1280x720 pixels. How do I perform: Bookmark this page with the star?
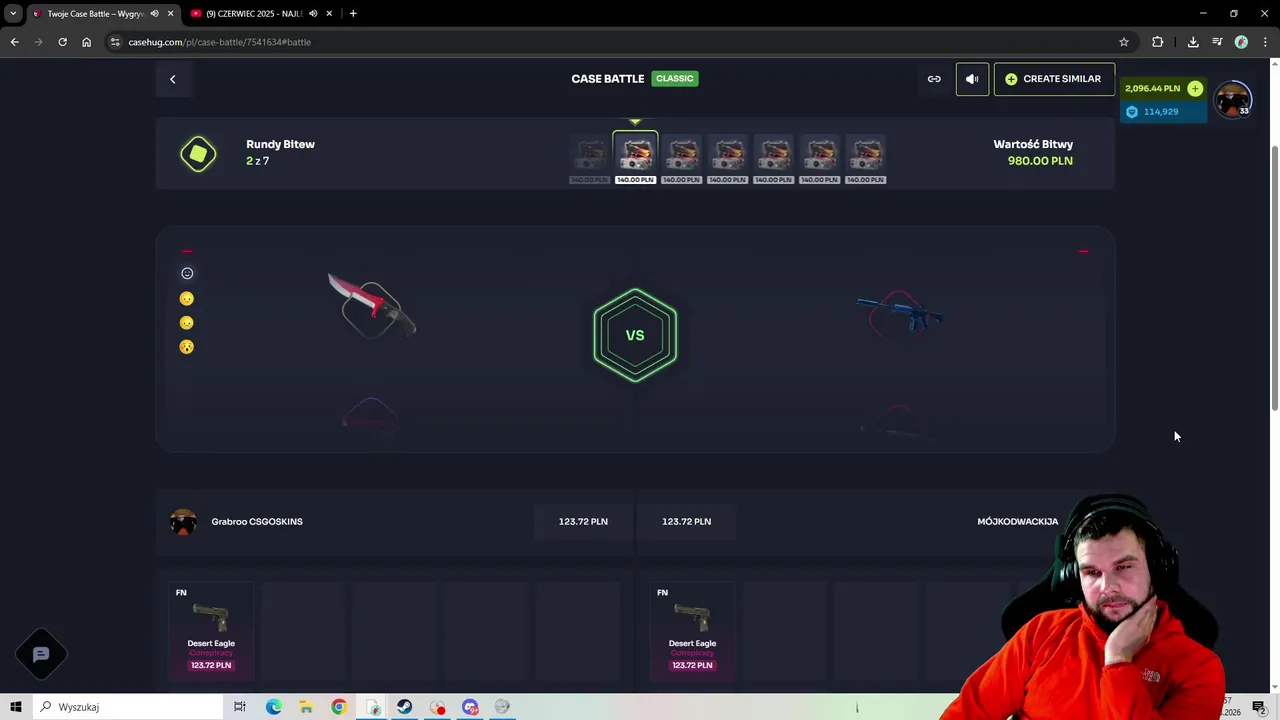(1124, 42)
